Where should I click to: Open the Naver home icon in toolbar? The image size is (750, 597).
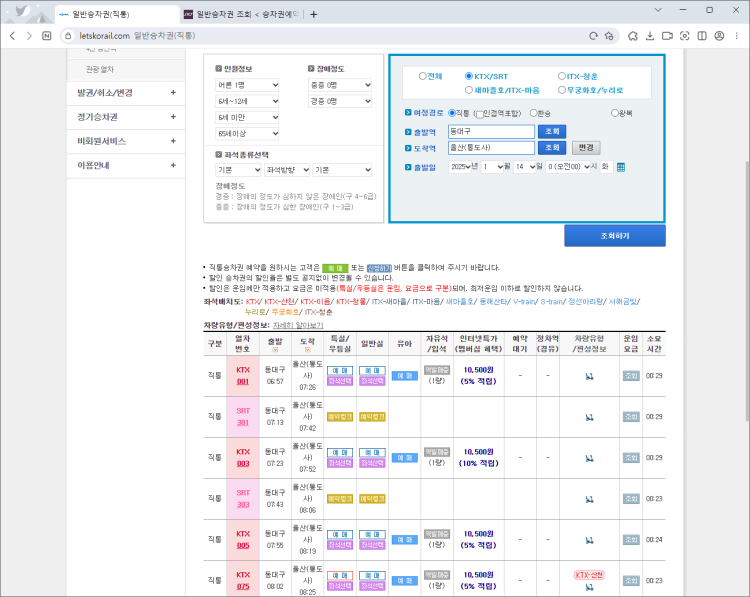coord(46,36)
